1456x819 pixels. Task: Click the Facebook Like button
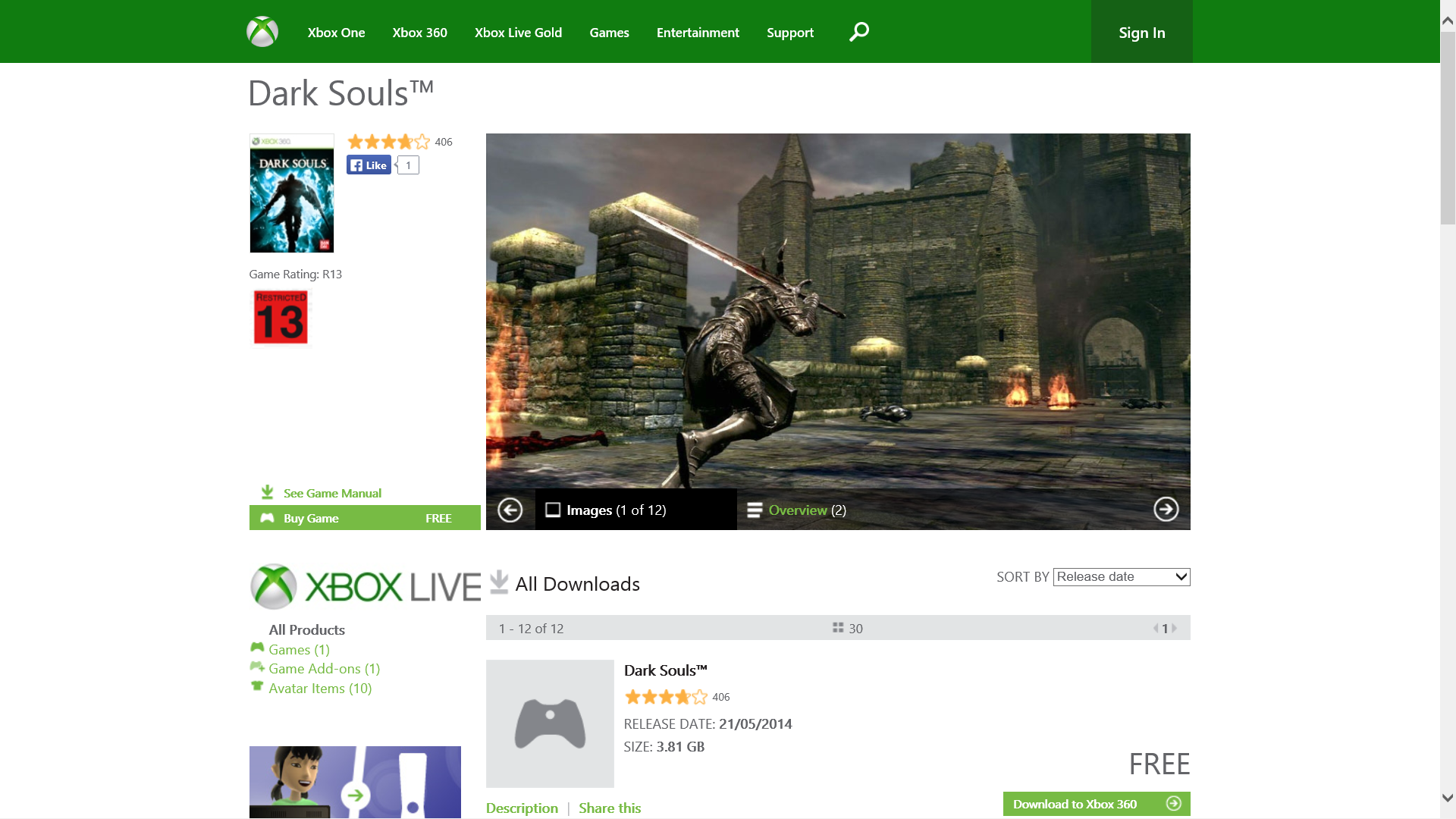point(369,165)
